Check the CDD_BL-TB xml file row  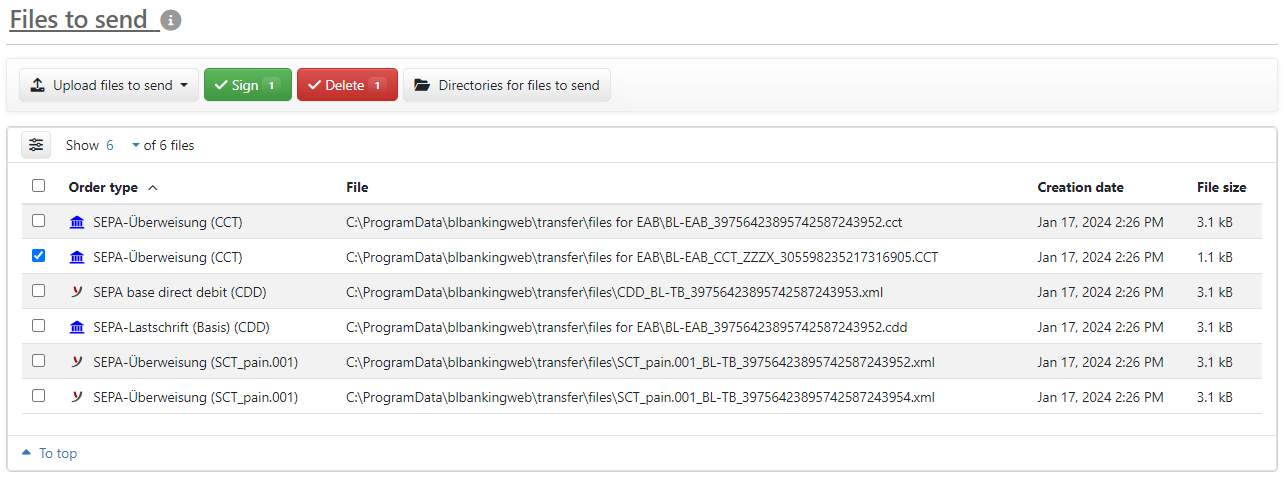pos(38,290)
